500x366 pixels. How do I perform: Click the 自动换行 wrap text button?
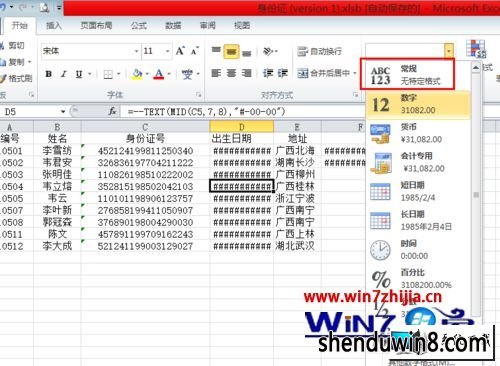point(320,51)
